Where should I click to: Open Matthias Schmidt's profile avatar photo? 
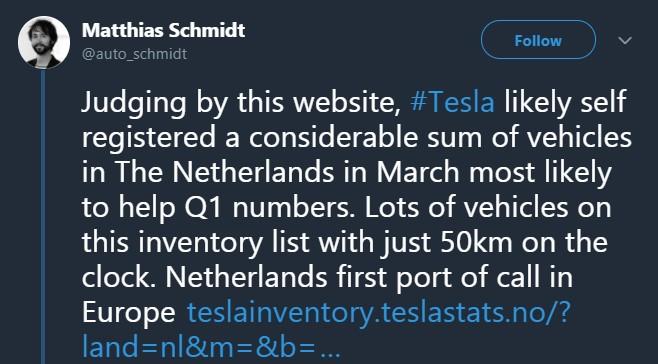tap(44, 42)
